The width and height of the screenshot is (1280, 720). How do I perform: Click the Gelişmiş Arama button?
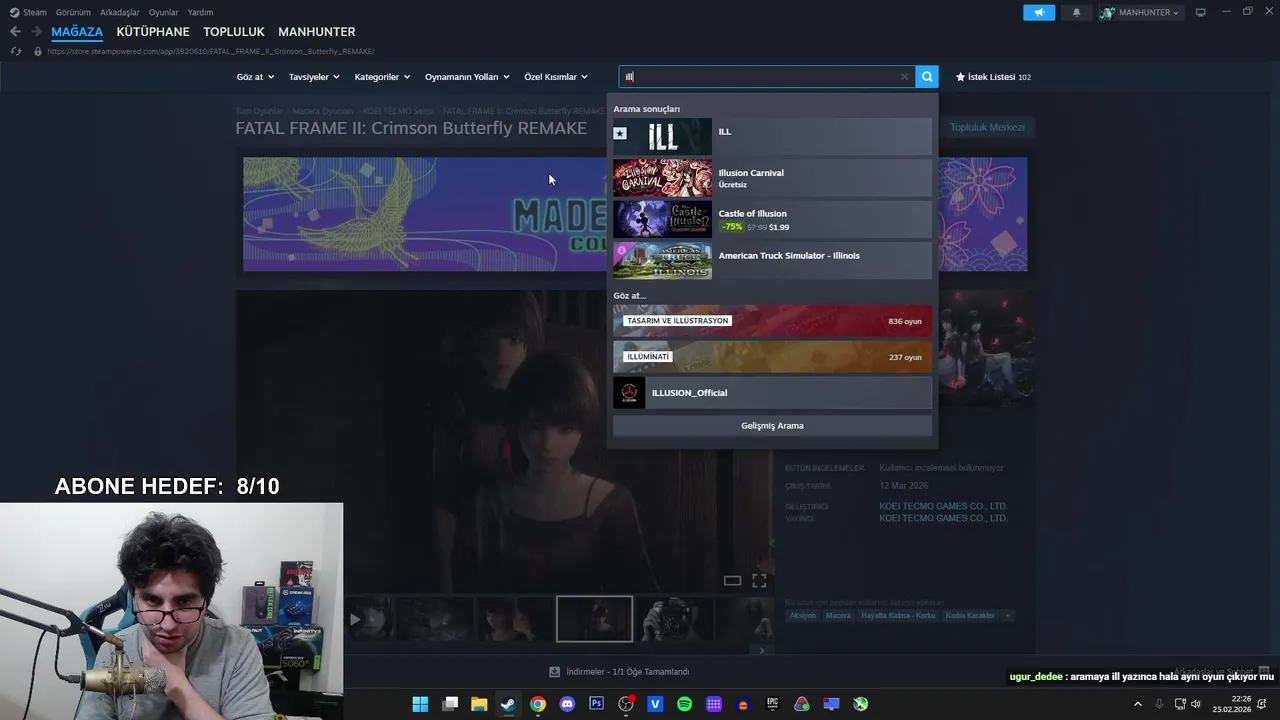tap(772, 426)
